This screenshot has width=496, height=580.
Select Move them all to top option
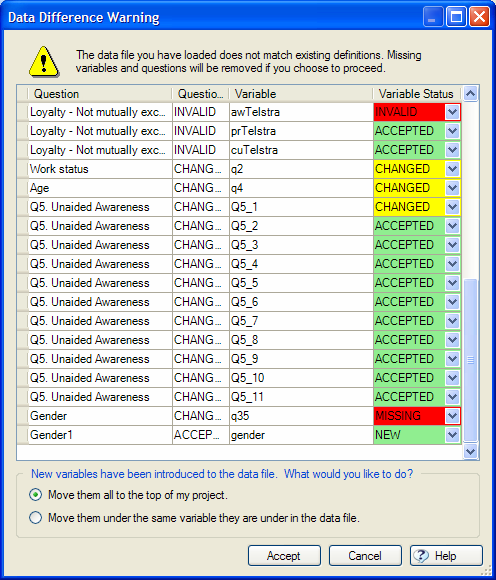click(36, 495)
